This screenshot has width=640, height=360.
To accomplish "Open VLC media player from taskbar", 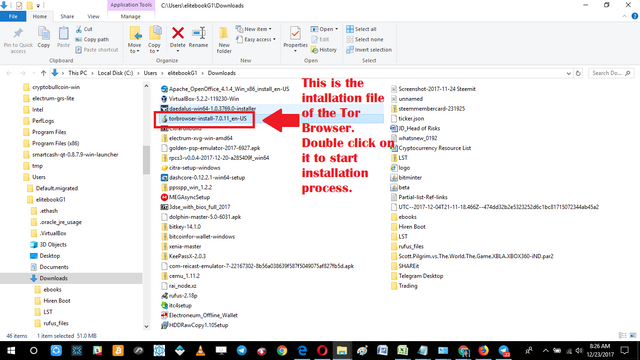I will tap(200, 351).
